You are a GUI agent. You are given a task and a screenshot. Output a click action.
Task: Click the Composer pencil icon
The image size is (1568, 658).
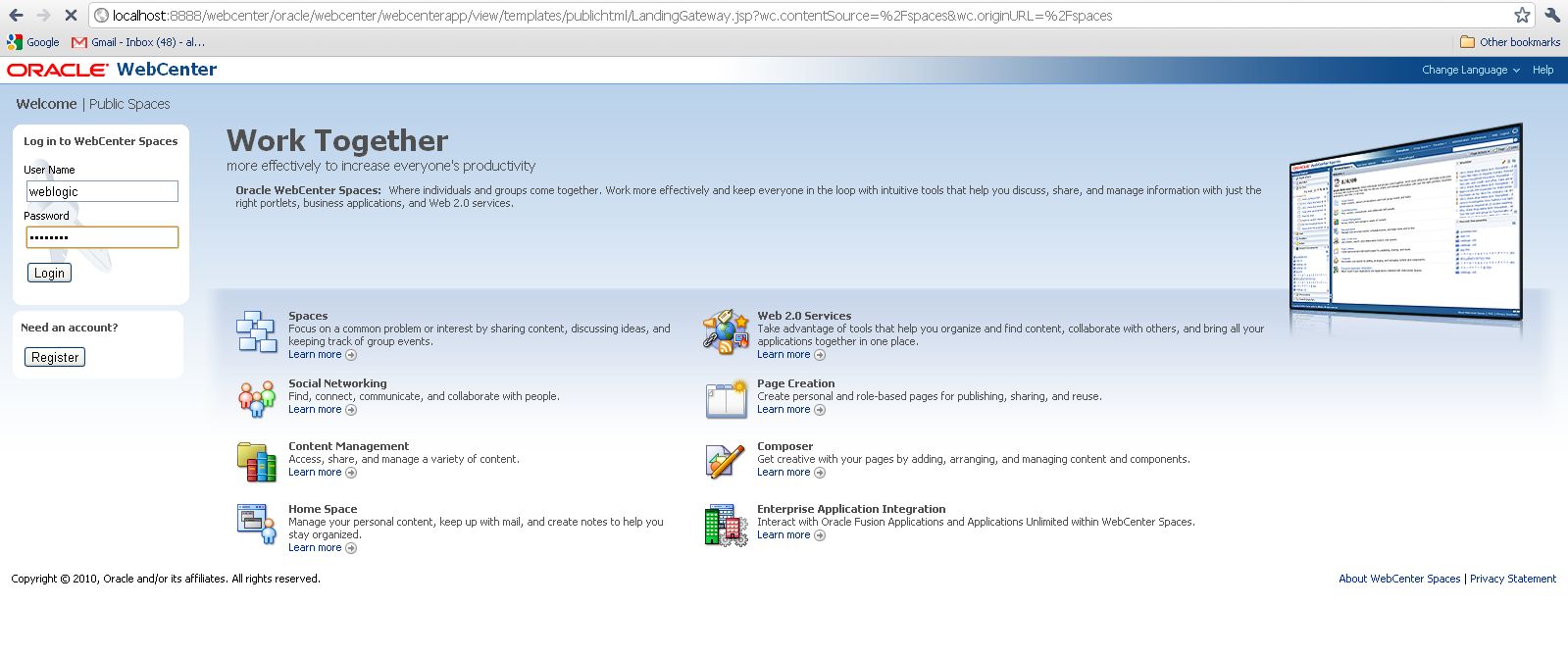click(726, 461)
